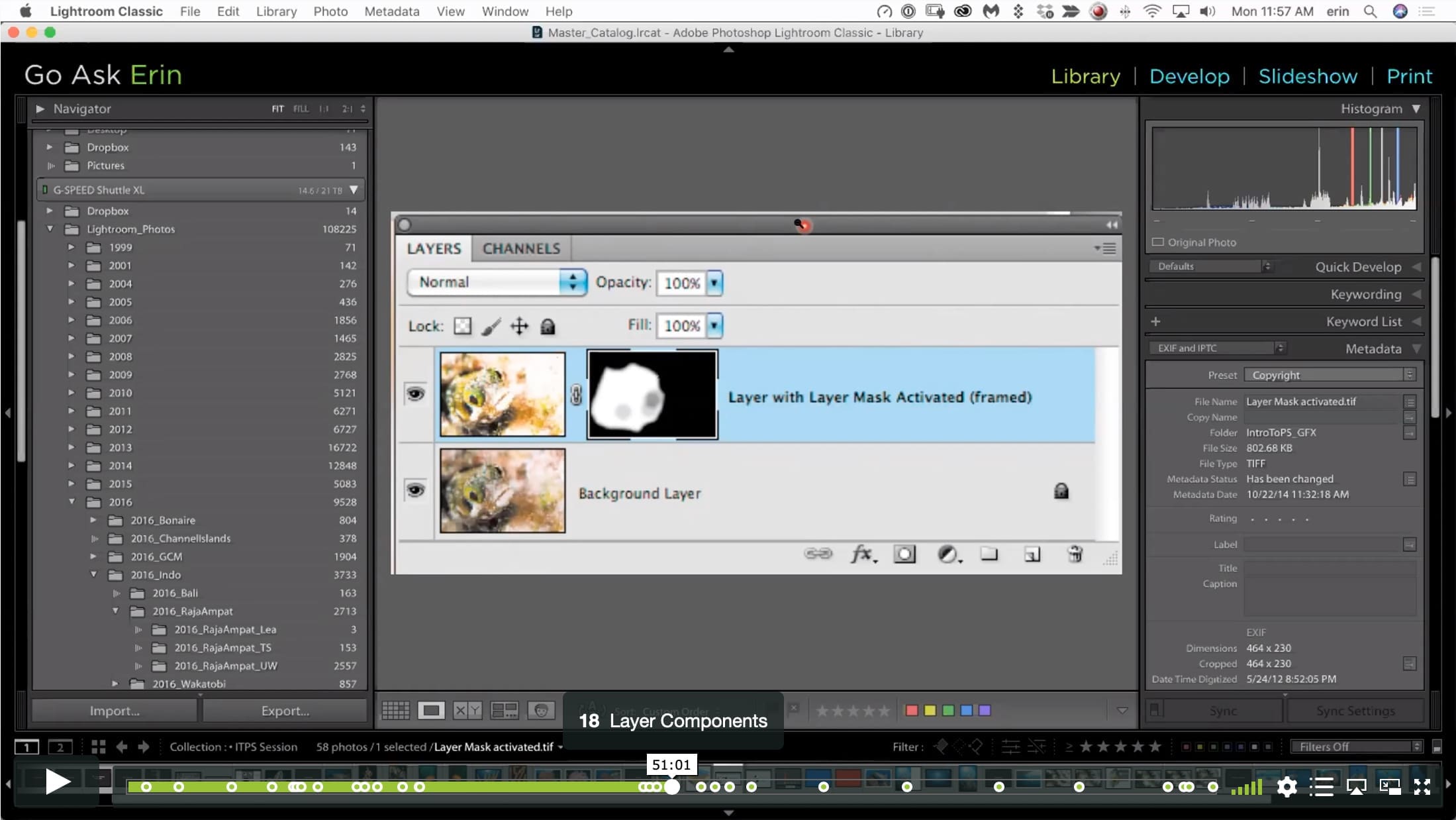Switch to Grid view icon in toolbar

[x=395, y=711]
